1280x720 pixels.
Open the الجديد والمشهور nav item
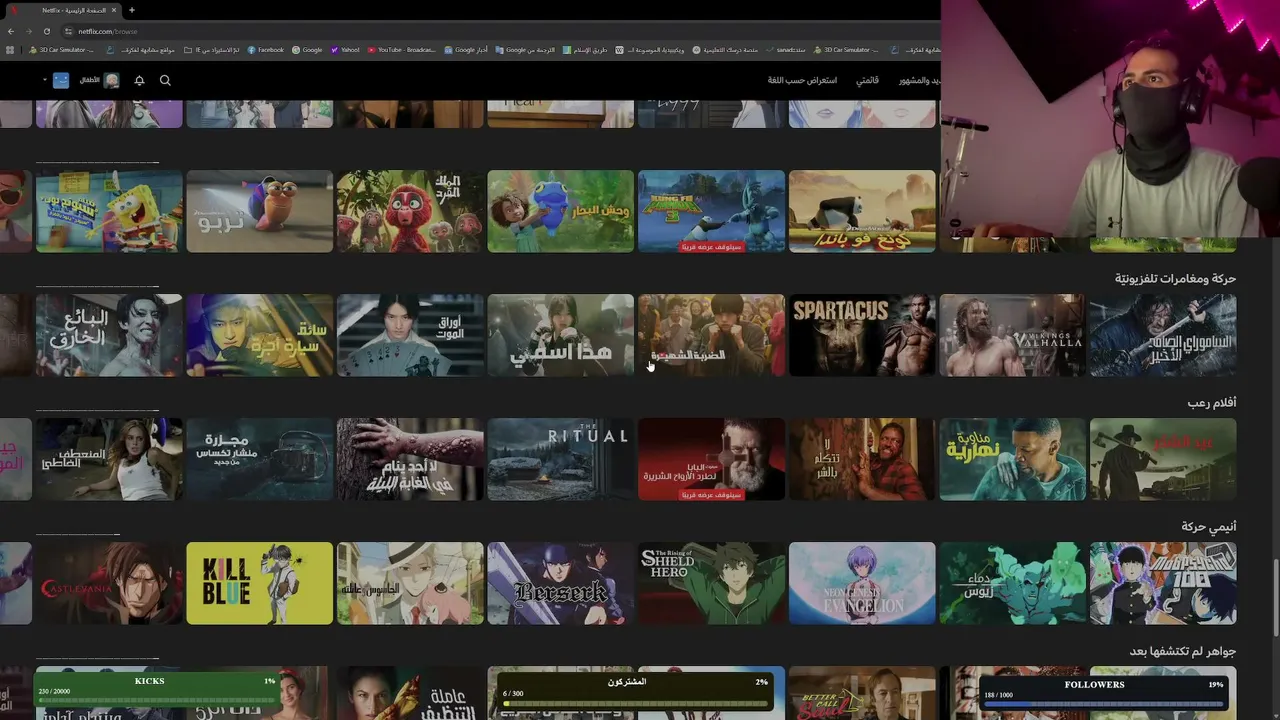919,80
